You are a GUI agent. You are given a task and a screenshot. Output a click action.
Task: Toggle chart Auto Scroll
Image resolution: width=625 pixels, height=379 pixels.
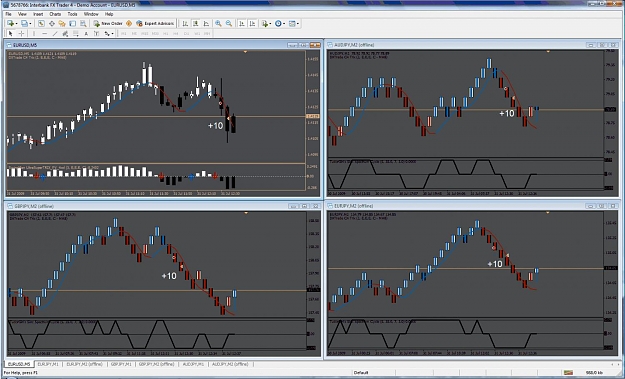(x=242, y=24)
